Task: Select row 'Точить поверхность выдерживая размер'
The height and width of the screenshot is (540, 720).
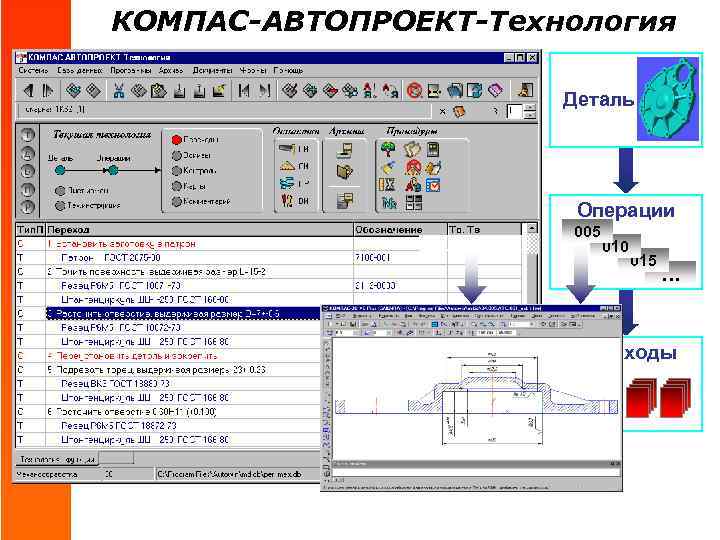Action: [x=269, y=272]
